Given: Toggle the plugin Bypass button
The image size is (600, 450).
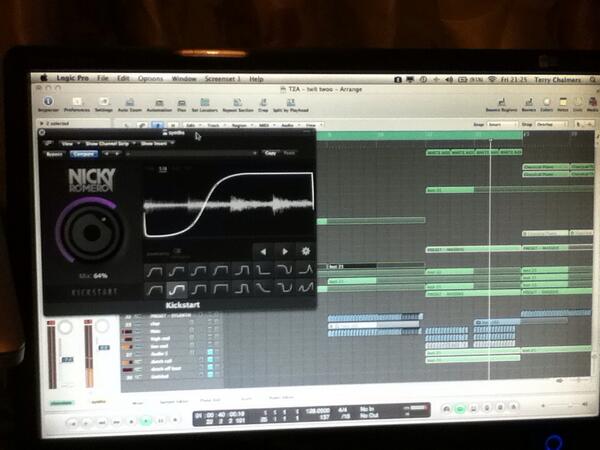Looking at the screenshot, I should (54, 154).
